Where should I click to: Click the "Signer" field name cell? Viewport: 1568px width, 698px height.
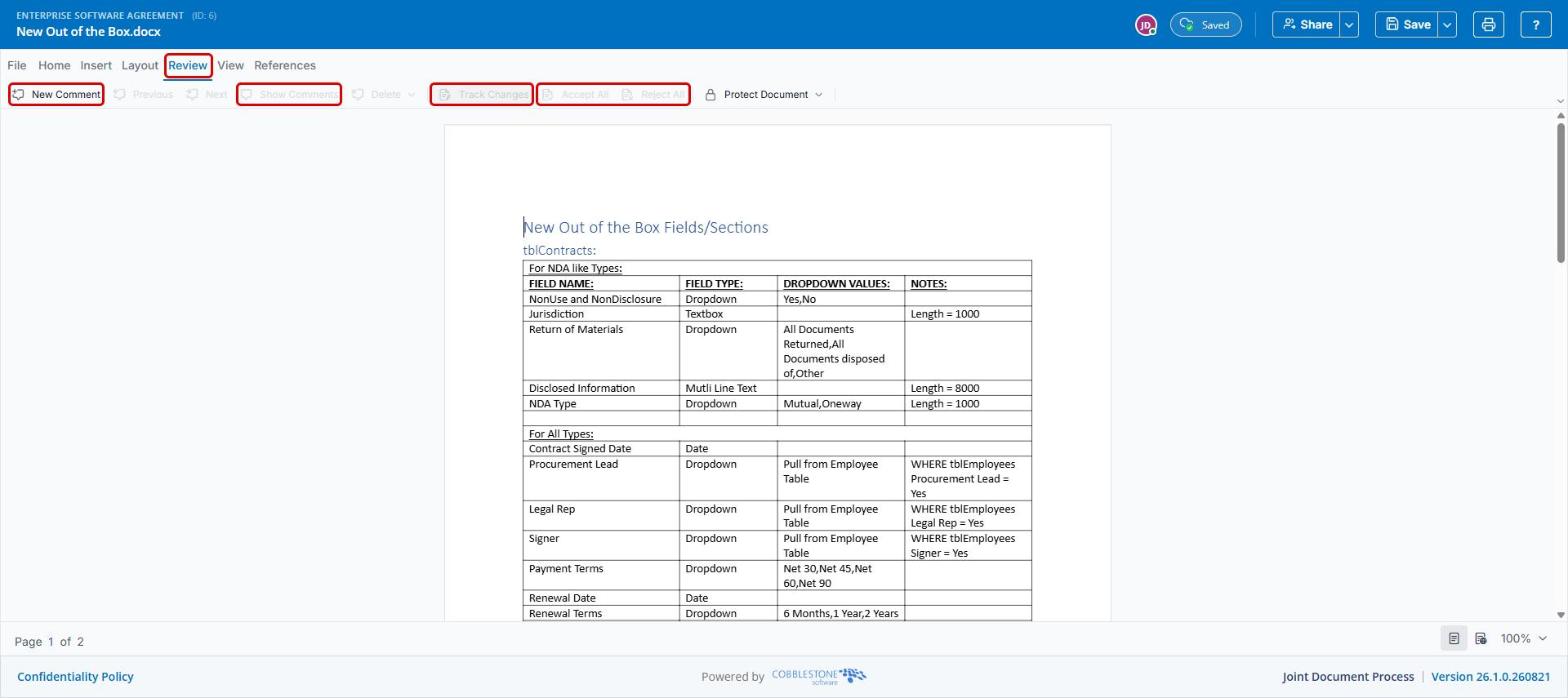click(601, 546)
